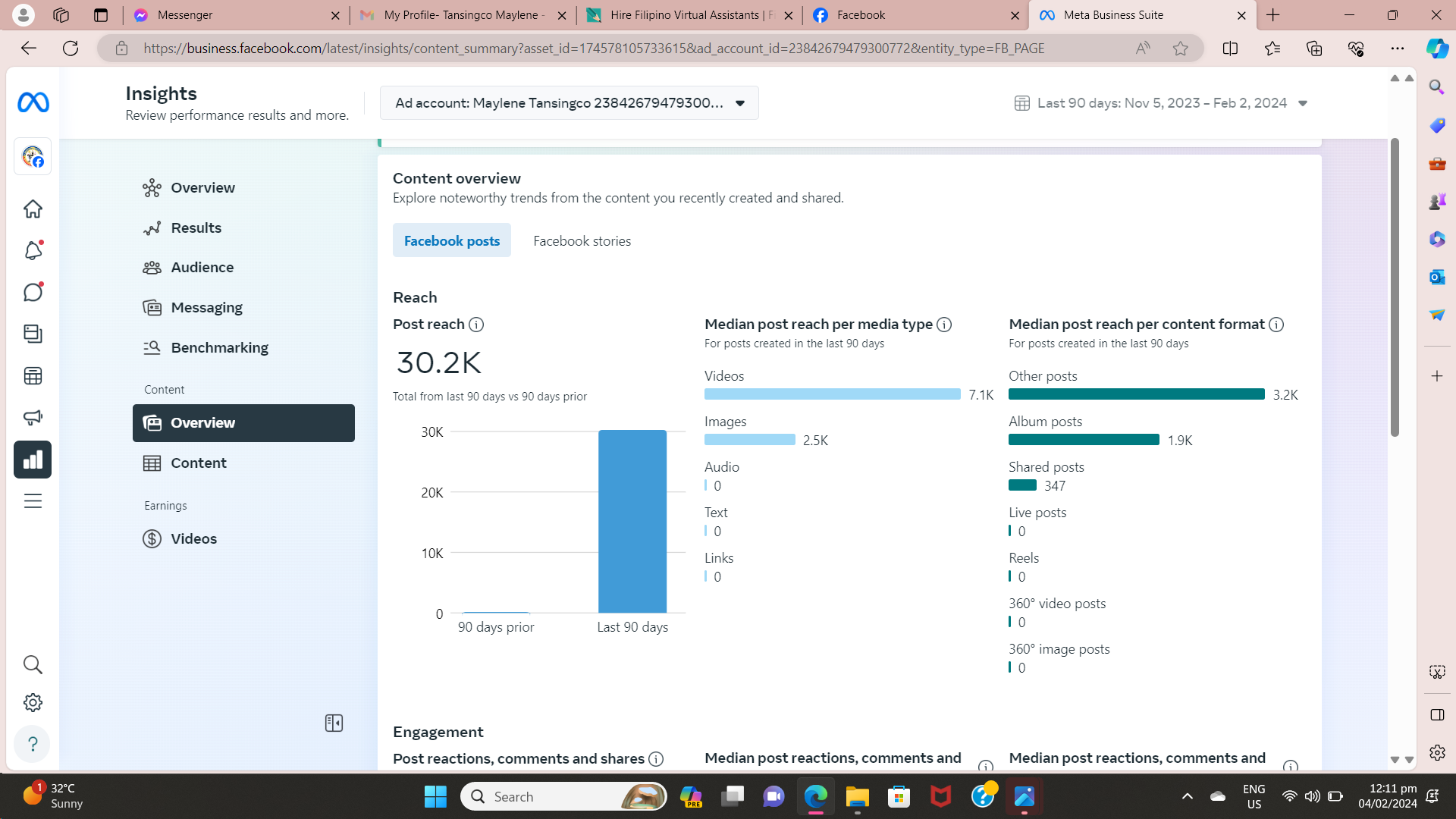1456x819 pixels.
Task: Switch to Facebook stories tab
Action: (582, 241)
